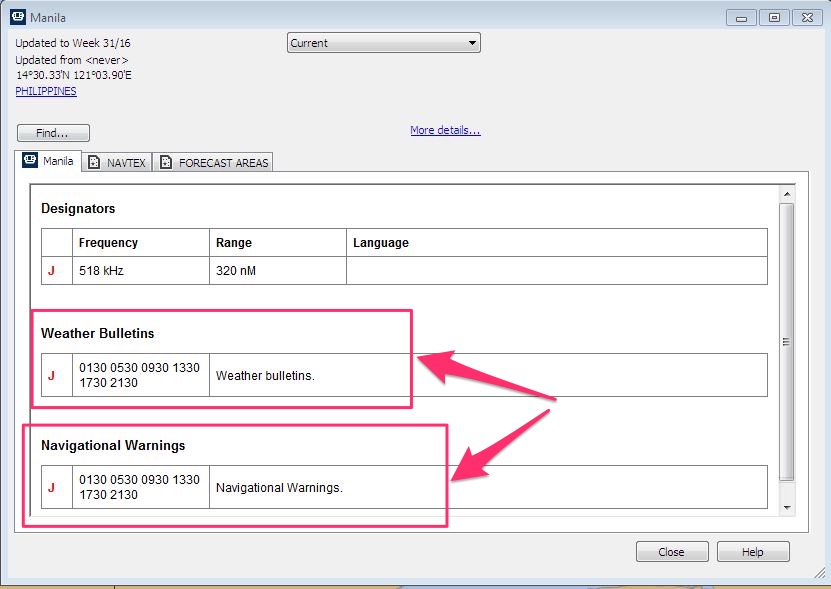The image size is (831, 589).
Task: Select the Manila tab
Action: 49,161
